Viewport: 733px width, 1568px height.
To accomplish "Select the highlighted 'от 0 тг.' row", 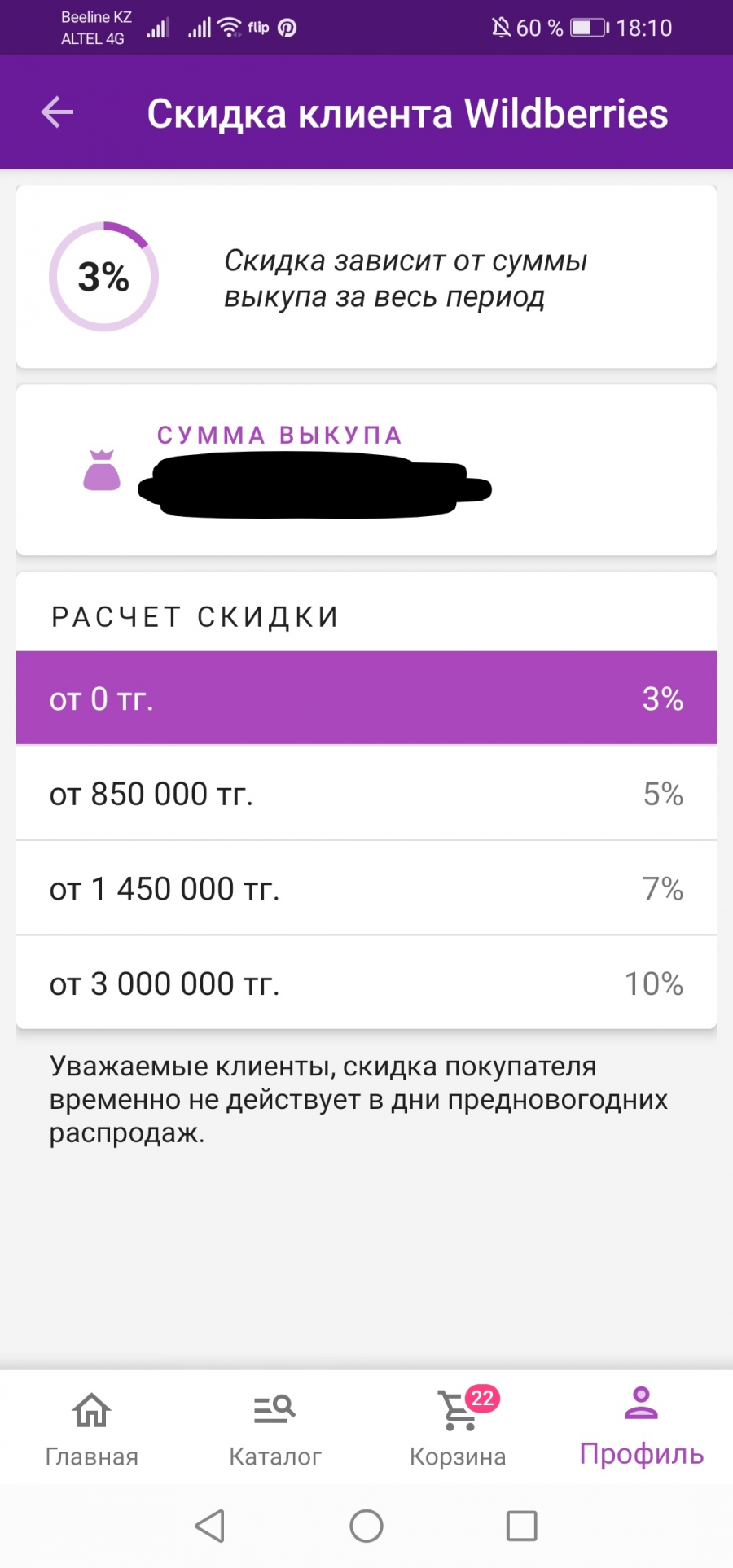I will (x=366, y=698).
